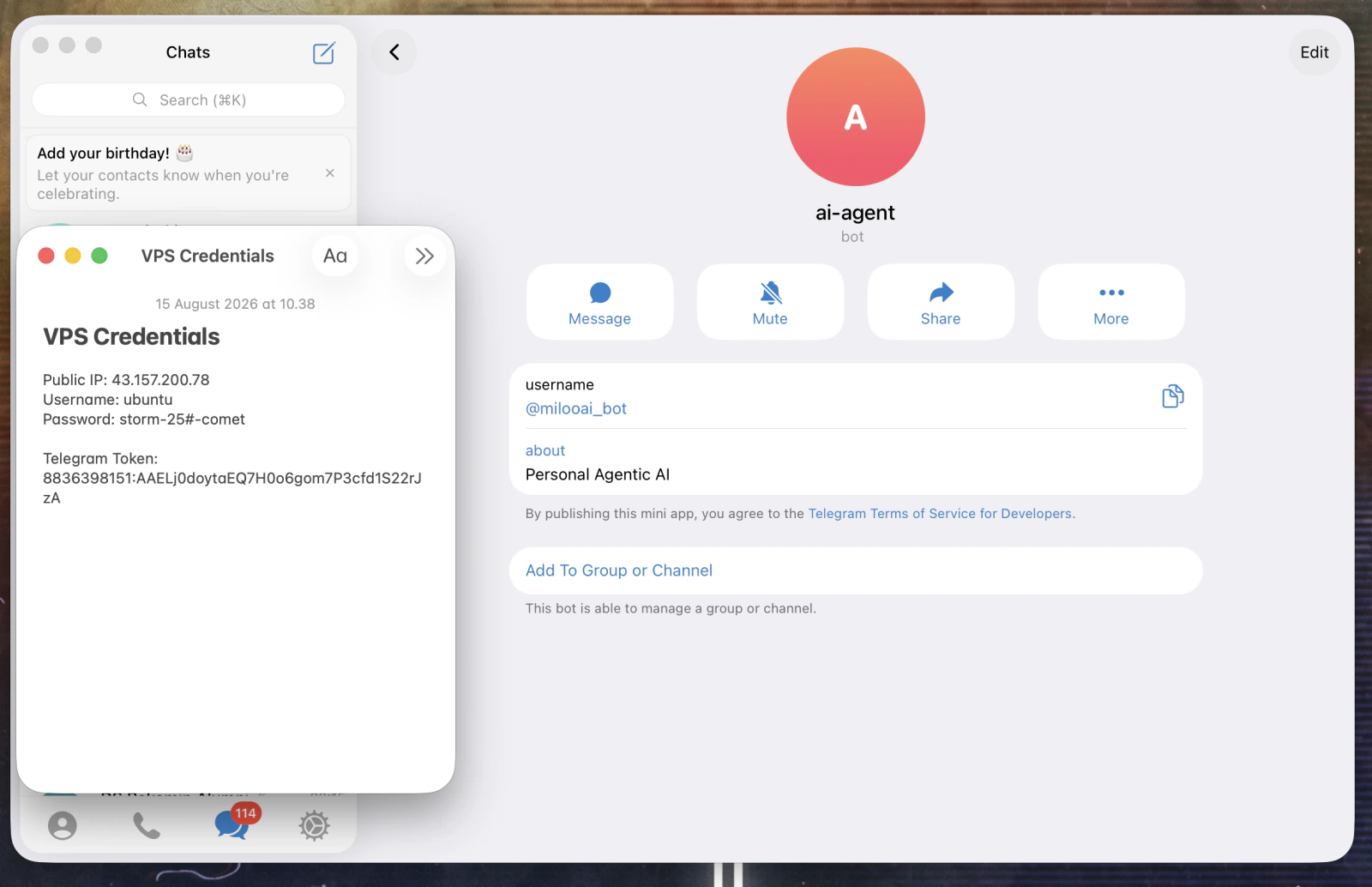Expand Notes toolbar overflow double chevron
The image size is (1372, 887).
[424, 256]
